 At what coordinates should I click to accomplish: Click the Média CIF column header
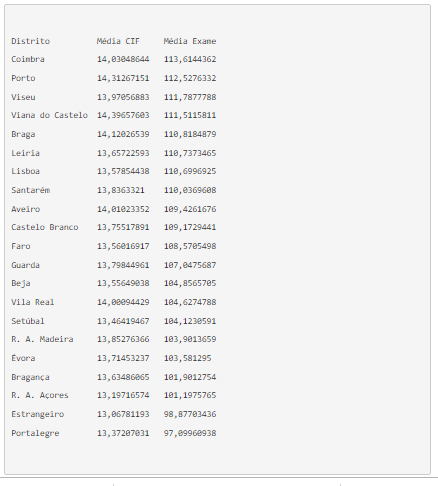(118, 41)
